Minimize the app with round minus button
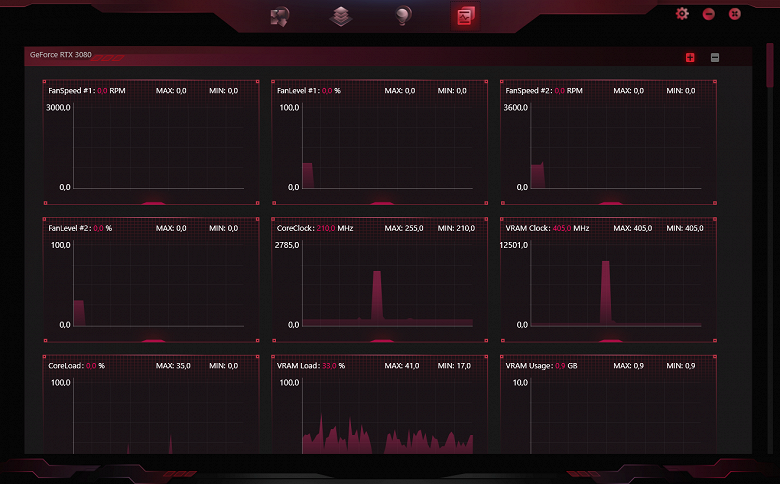Screen dimensions: 780x484 708,14
